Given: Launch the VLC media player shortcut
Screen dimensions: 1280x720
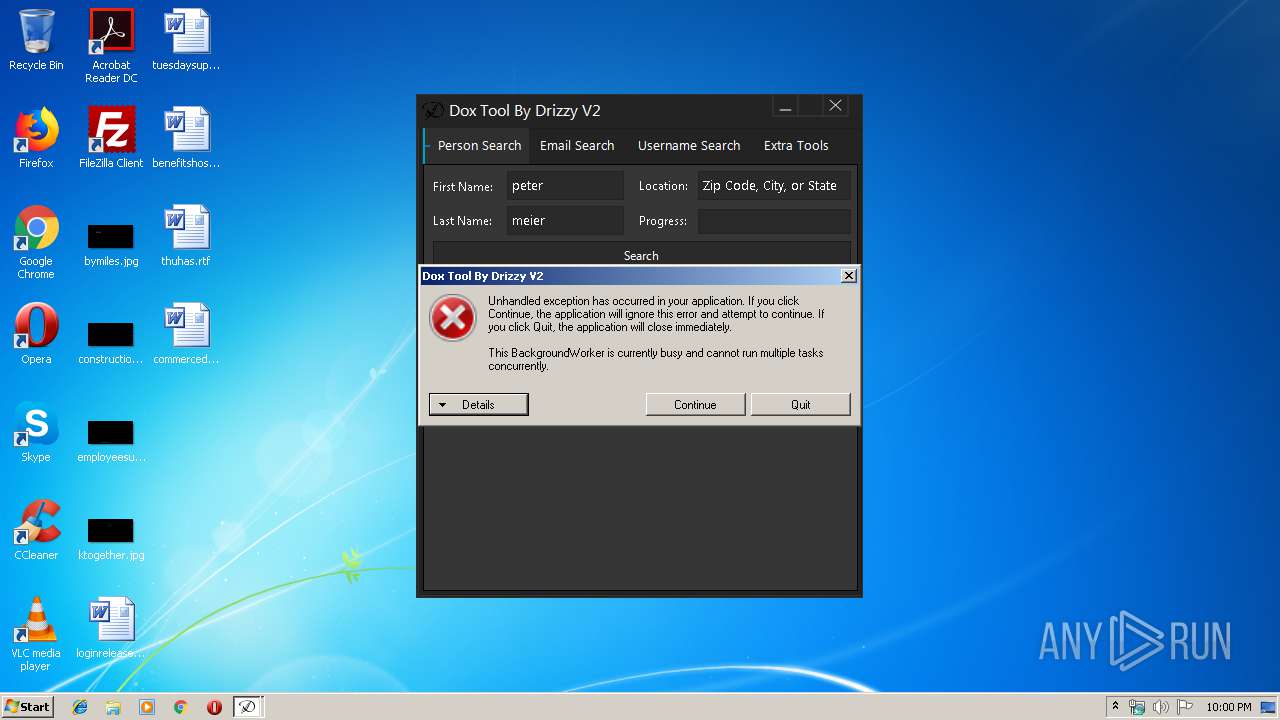Looking at the screenshot, I should click(x=36, y=634).
